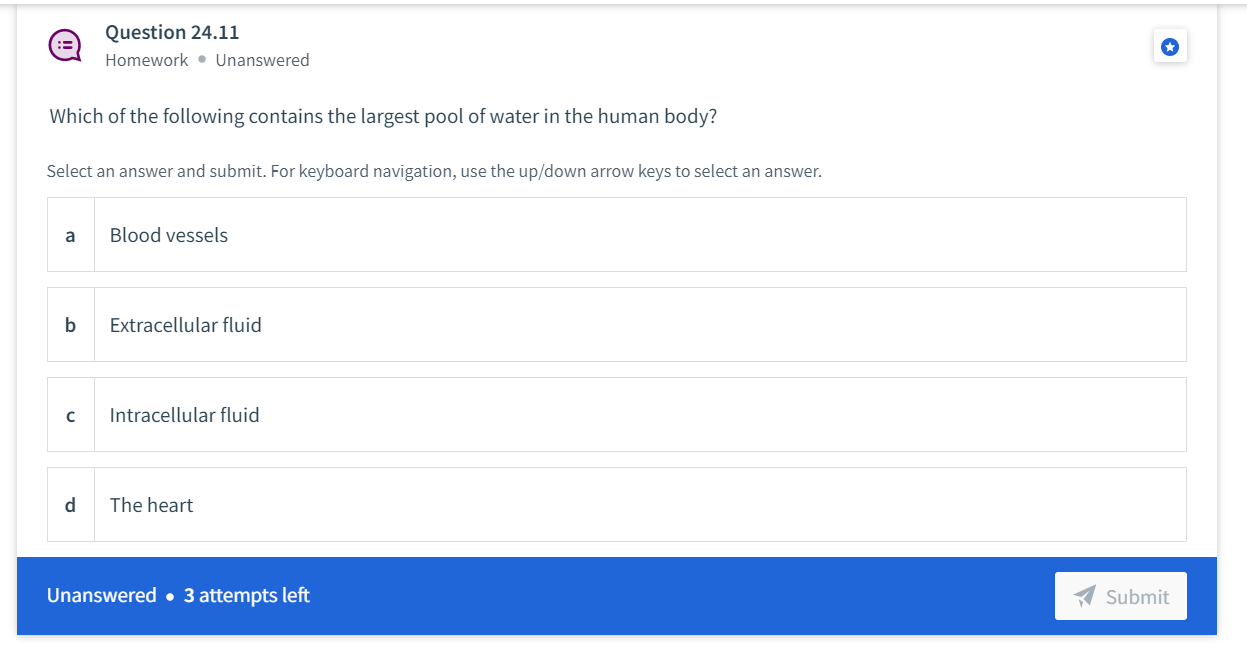Image resolution: width=1247 pixels, height=656 pixels.
Task: Pick "The heart" answer option
Action: [x=617, y=505]
